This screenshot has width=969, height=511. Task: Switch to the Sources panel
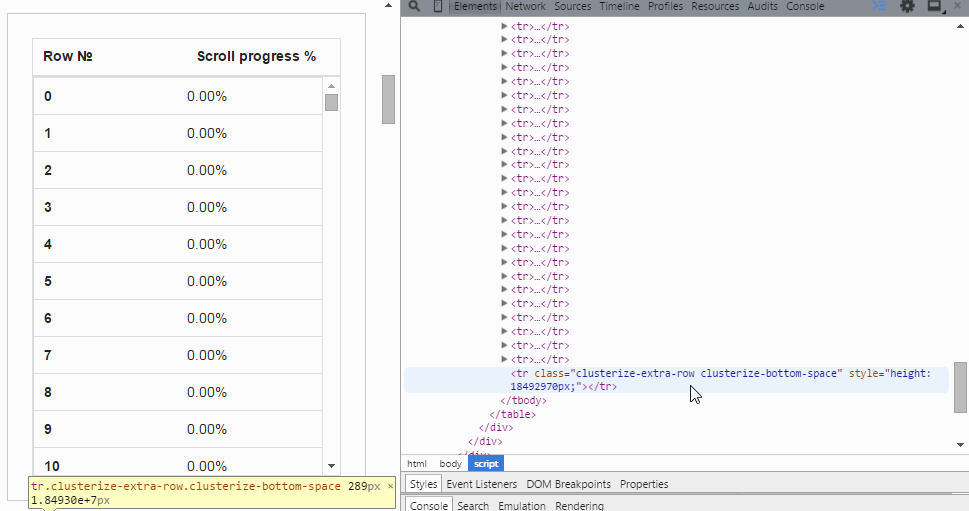(572, 6)
